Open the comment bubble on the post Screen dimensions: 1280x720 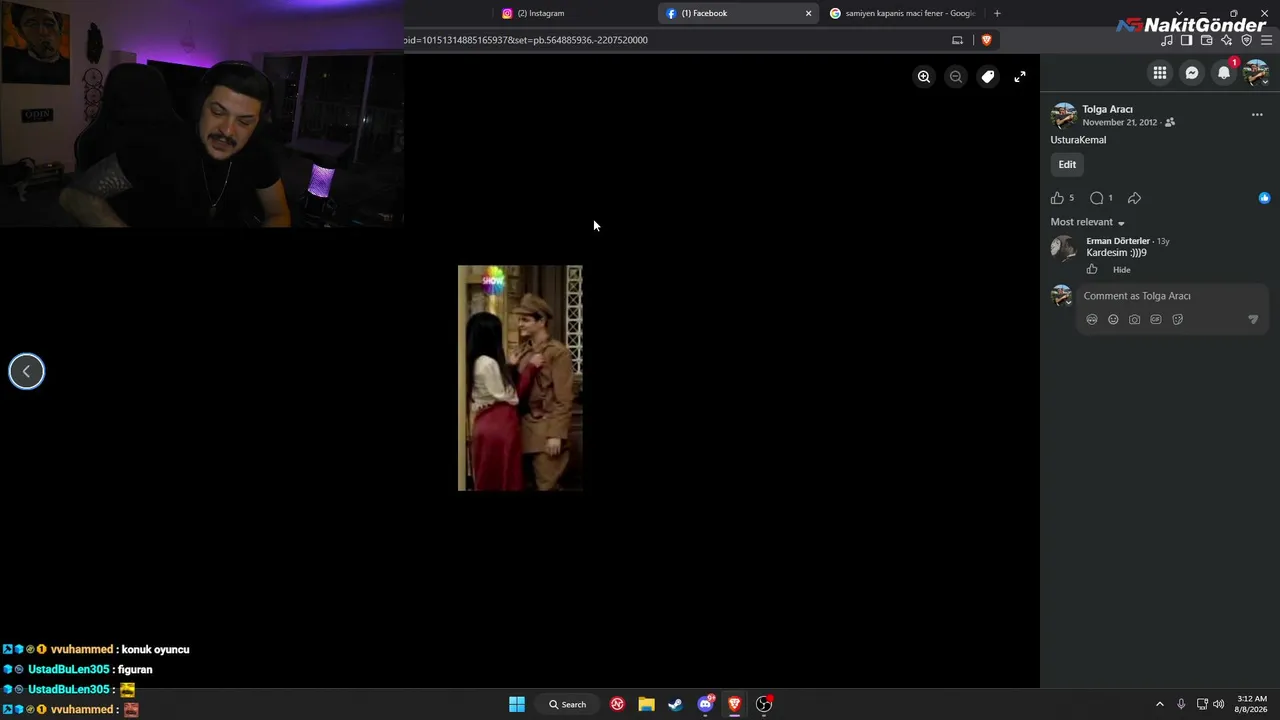tap(1097, 198)
